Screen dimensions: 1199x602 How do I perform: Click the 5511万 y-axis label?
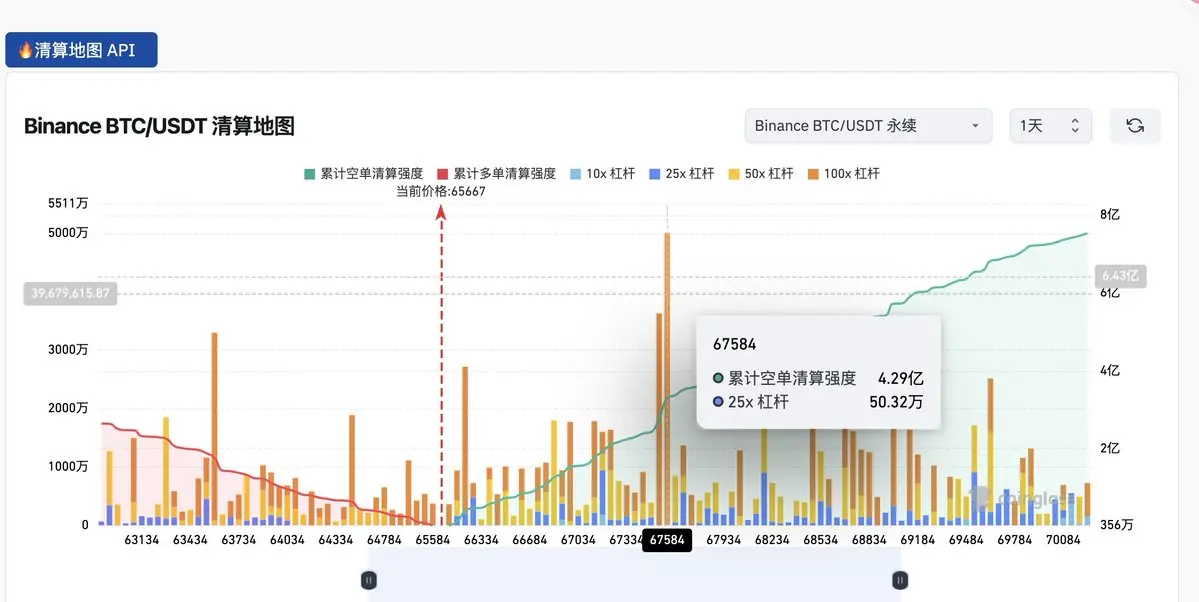[x=67, y=204]
